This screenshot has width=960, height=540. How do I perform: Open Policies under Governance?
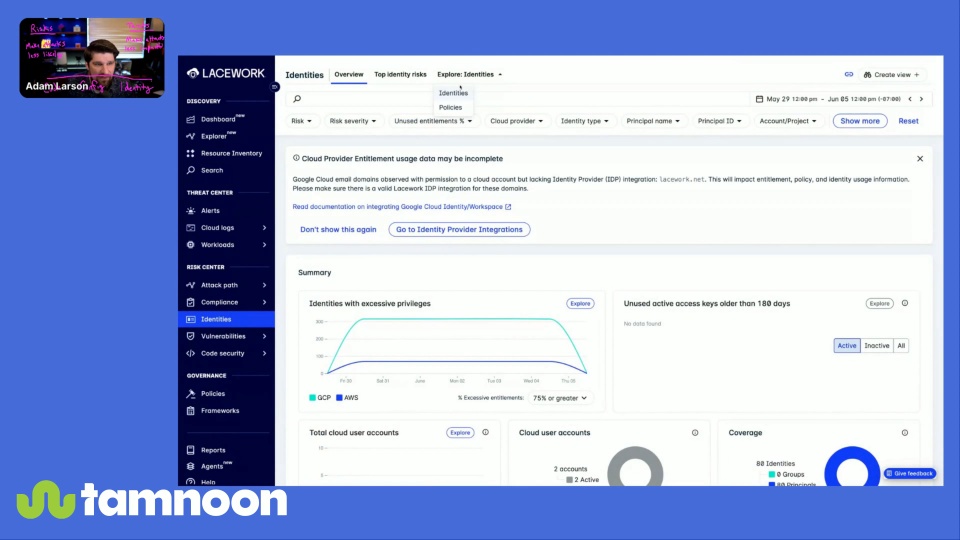tap(213, 394)
